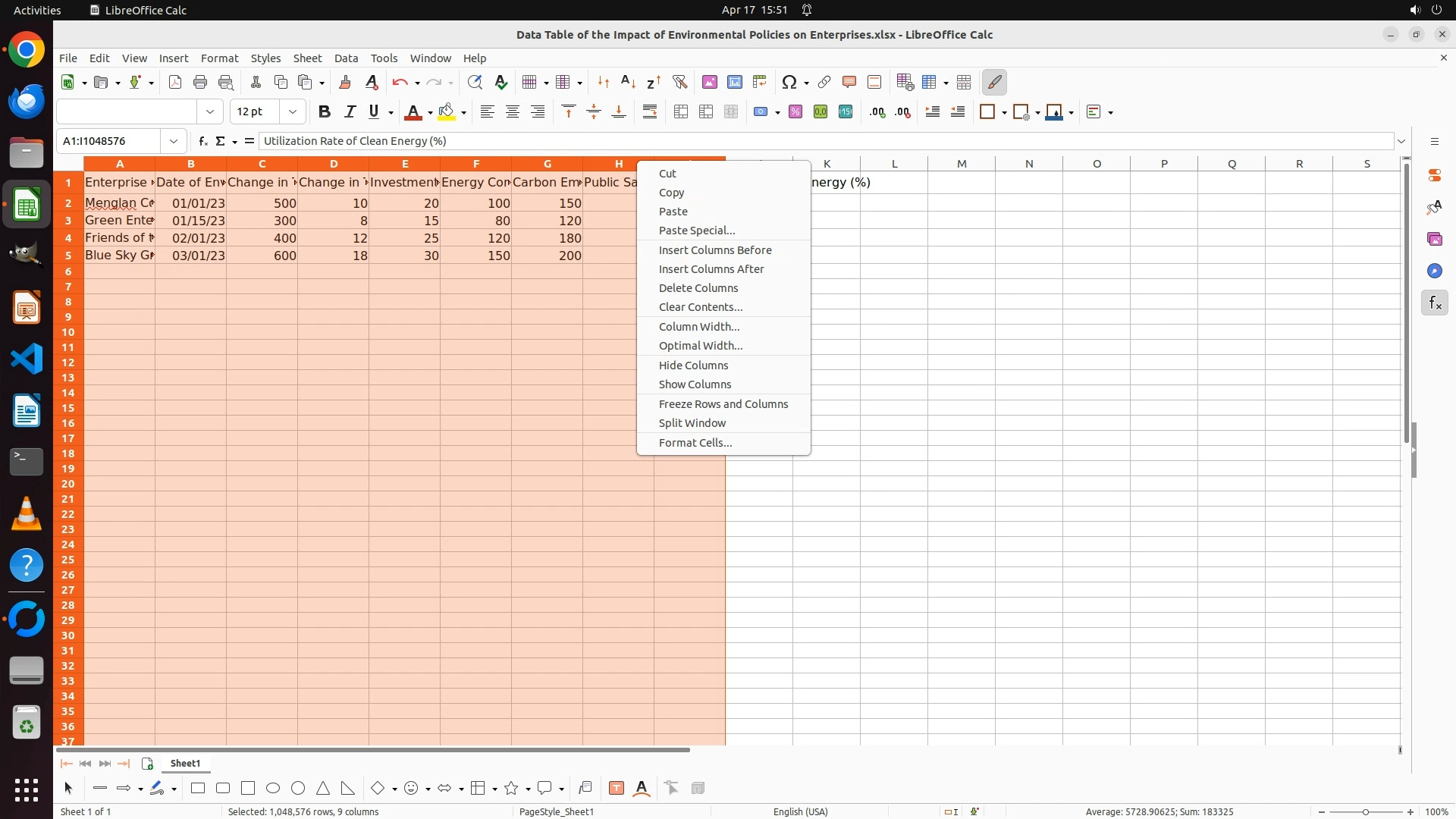Toggle Italic formatting
Screen dimensions: 1456x819
[350, 111]
